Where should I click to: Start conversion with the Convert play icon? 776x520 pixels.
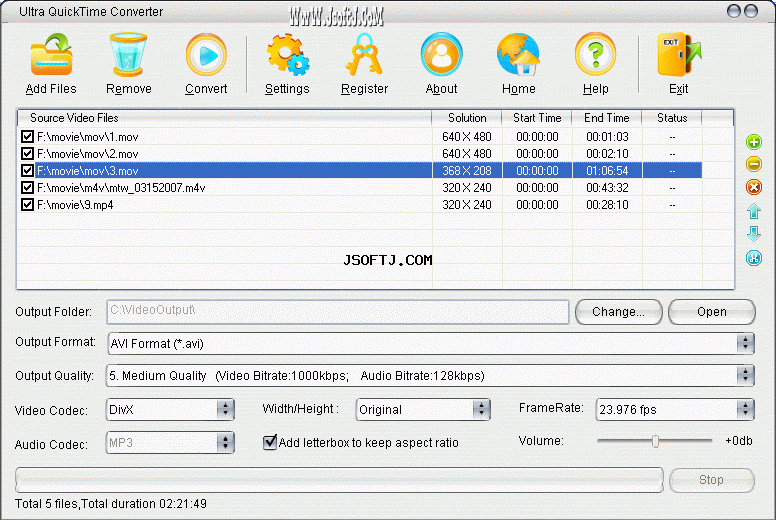click(206, 55)
